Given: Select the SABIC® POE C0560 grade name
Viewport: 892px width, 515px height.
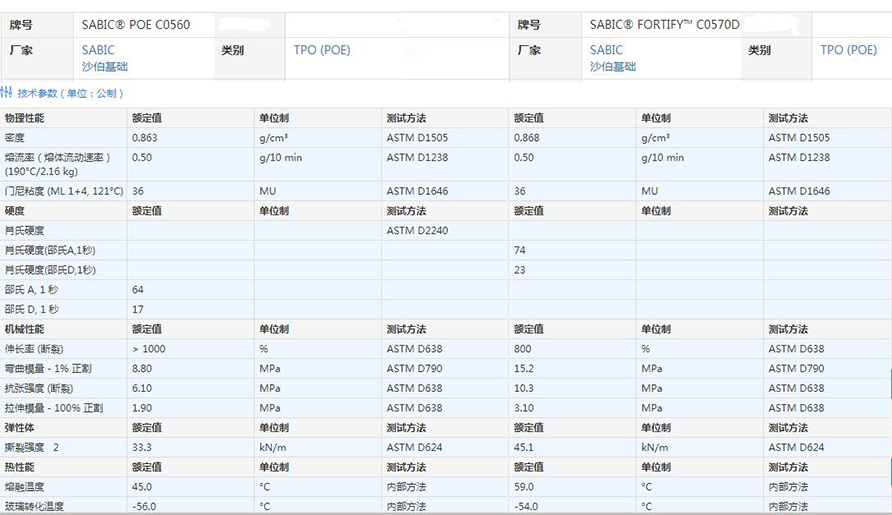Looking at the screenshot, I should 135,24.
